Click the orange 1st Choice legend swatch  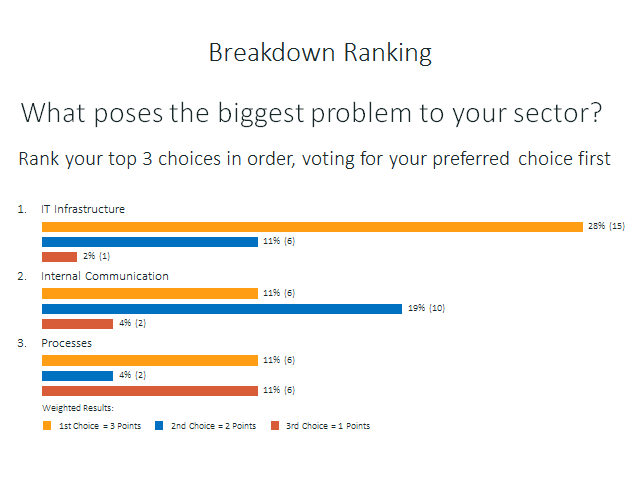click(x=47, y=425)
